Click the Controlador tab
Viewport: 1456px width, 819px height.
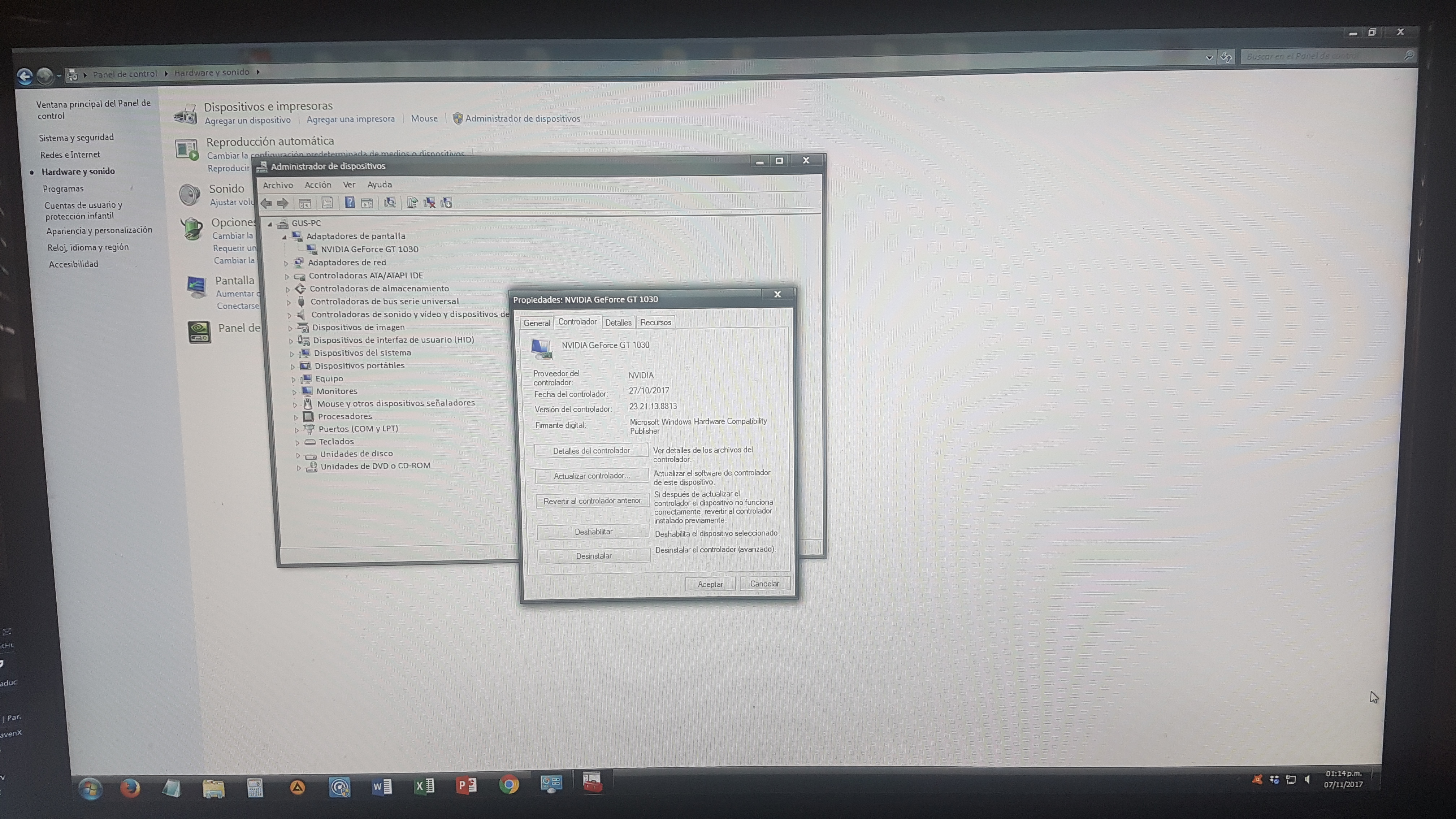point(578,322)
